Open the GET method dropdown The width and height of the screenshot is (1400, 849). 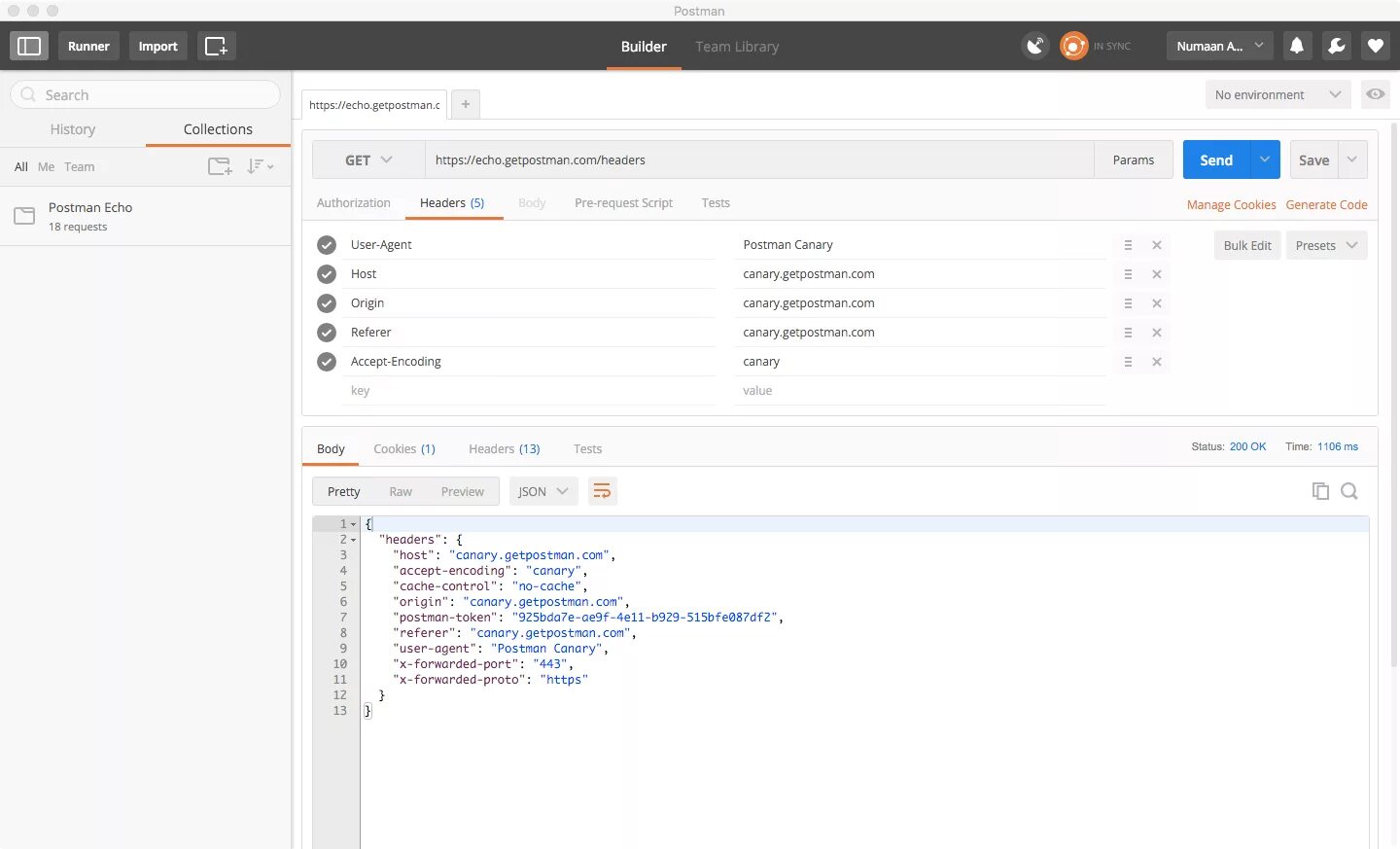tap(368, 160)
